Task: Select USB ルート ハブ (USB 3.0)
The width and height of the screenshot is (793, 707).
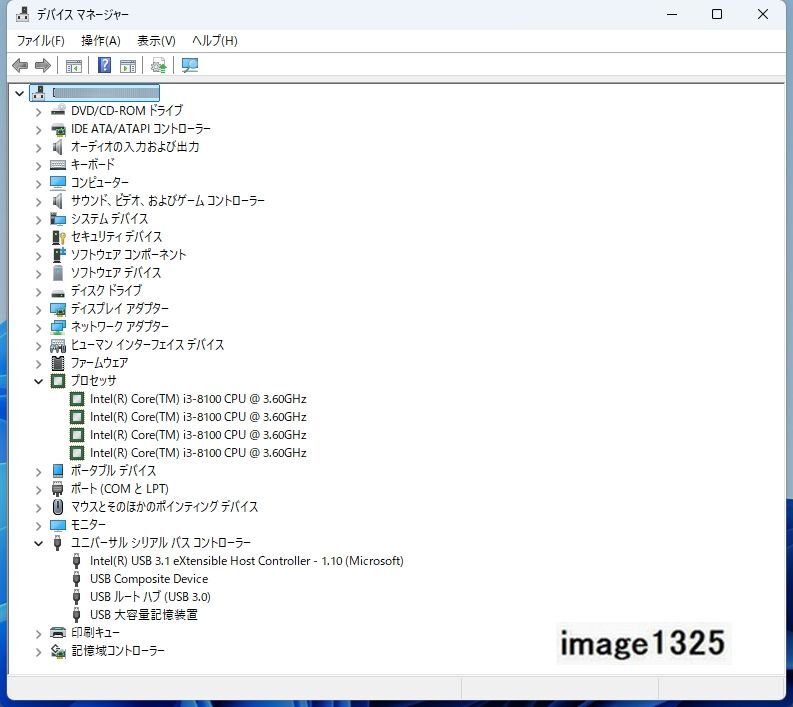Action: [x=150, y=597]
